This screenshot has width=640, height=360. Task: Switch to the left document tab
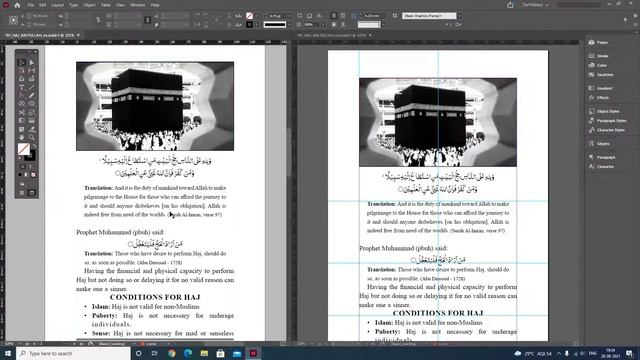pos(39,36)
